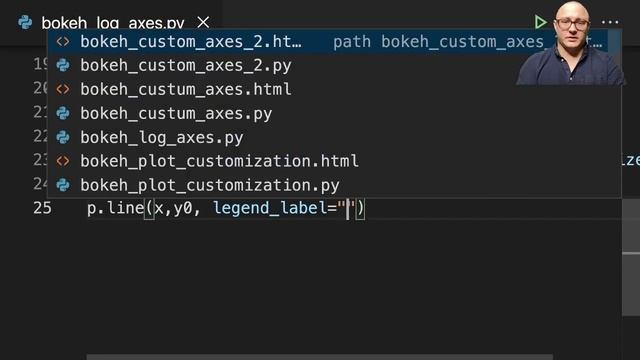640x360 pixels.
Task: Choose bokeh_custom_axes_2.html suggestion
Action: pos(328,41)
